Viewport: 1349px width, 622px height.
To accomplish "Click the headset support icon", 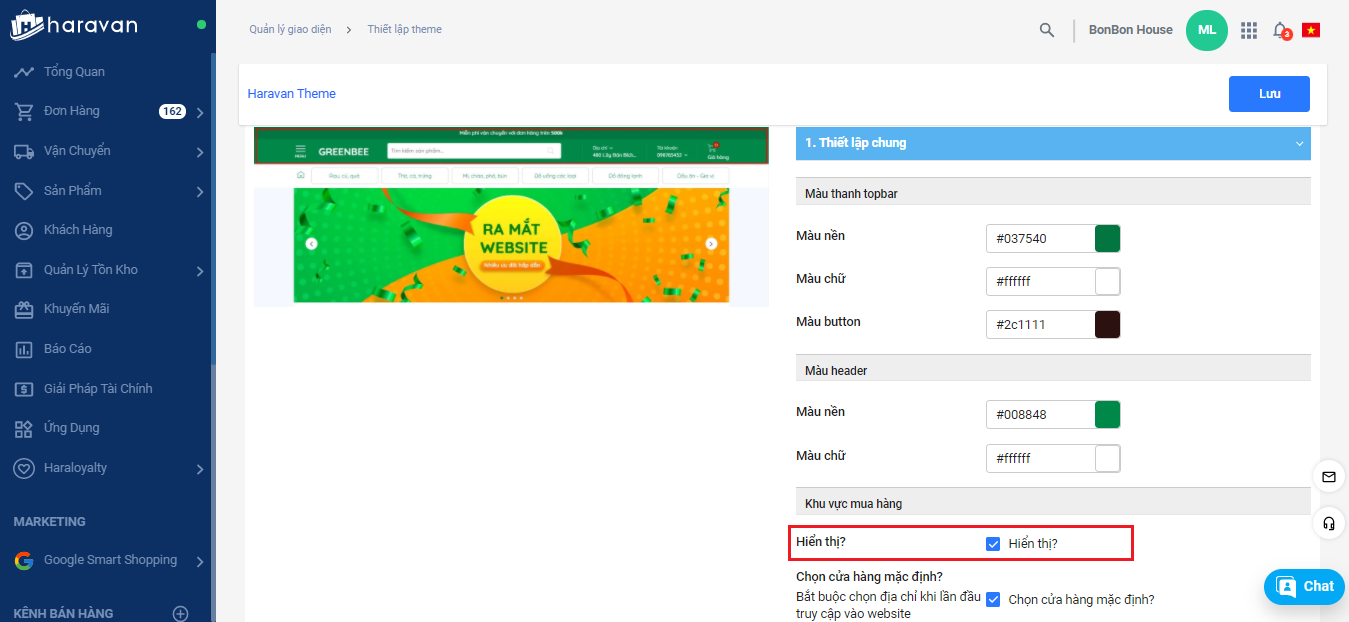I will [1329, 523].
